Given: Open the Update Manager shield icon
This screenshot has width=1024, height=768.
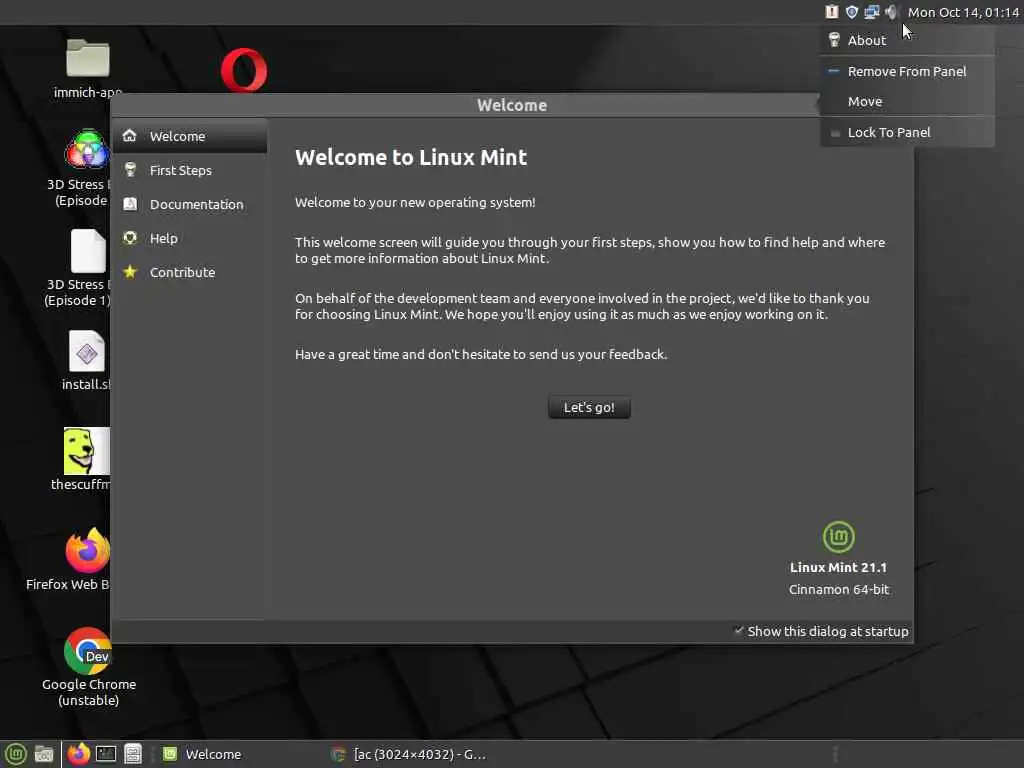Looking at the screenshot, I should point(852,12).
